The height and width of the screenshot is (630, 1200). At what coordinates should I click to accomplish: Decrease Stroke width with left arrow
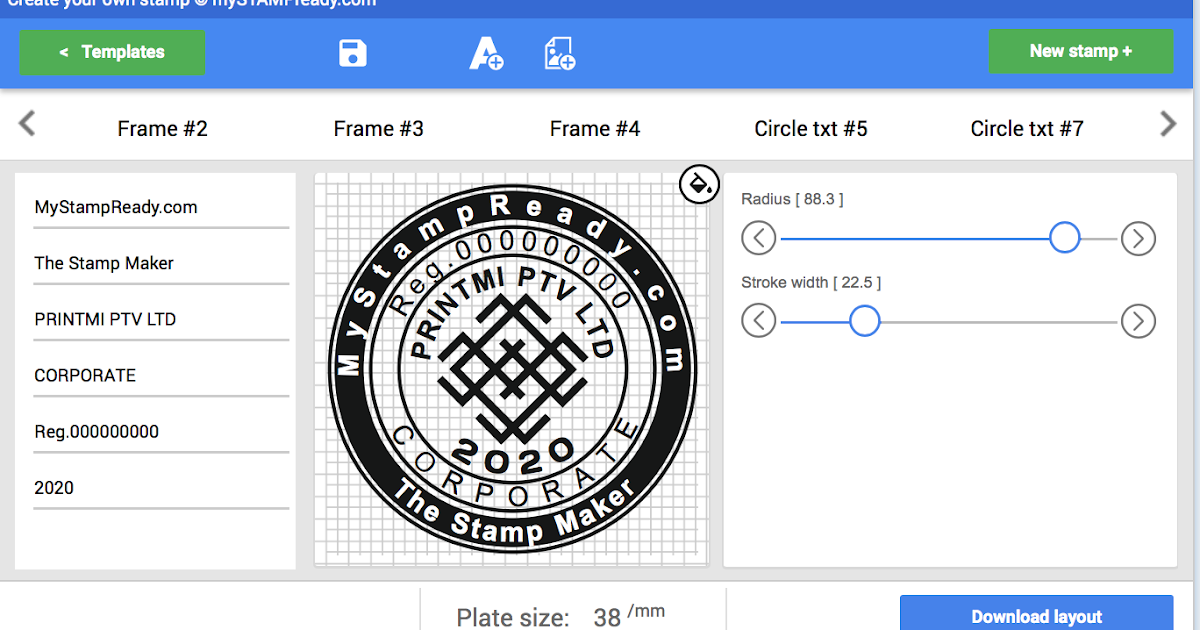(x=759, y=321)
